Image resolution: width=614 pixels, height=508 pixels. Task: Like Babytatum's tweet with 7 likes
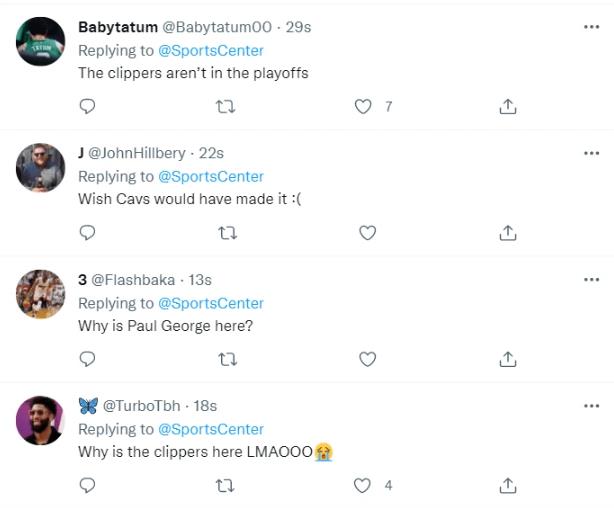click(364, 106)
